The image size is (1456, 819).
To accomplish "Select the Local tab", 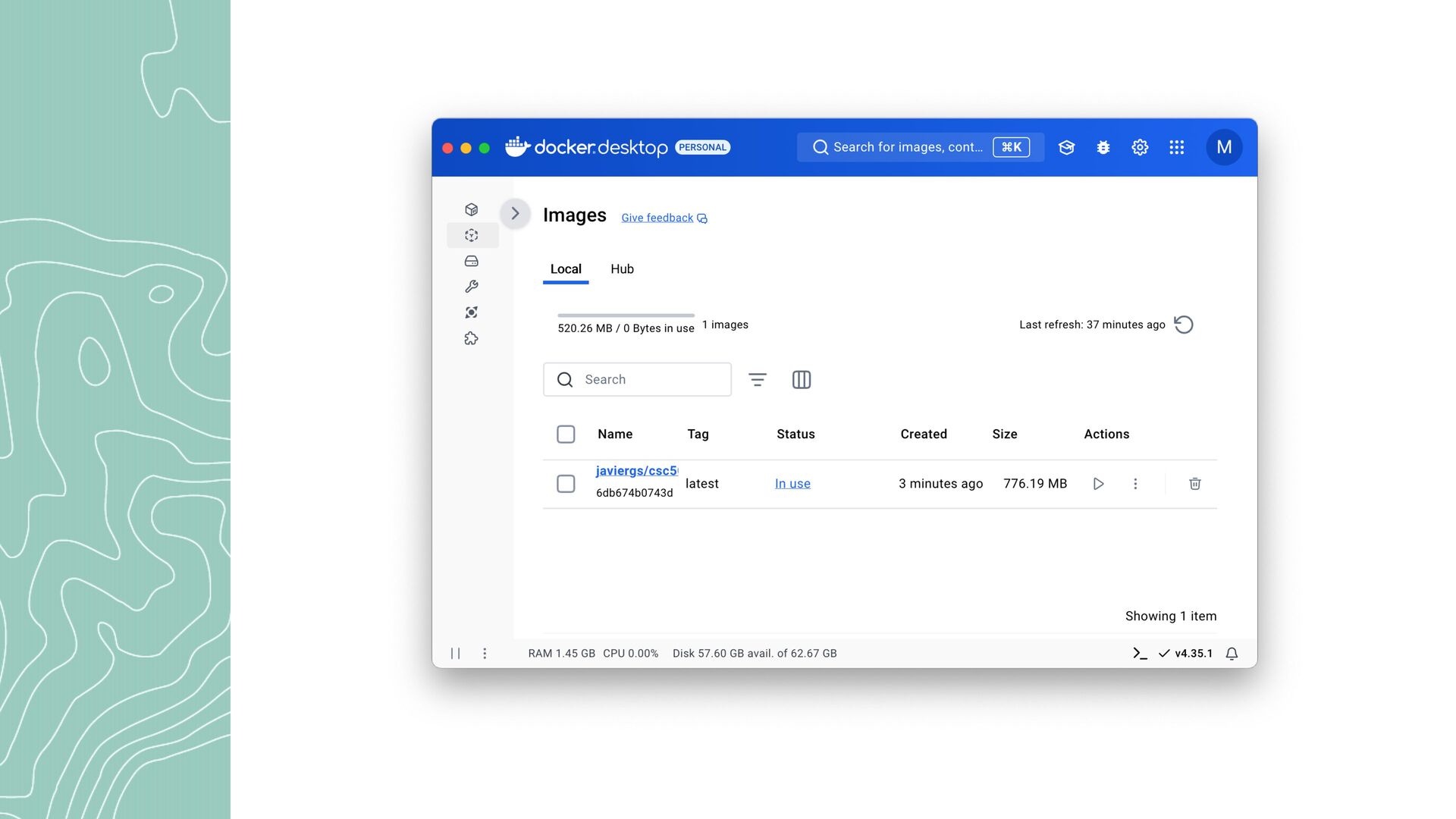I will (566, 269).
